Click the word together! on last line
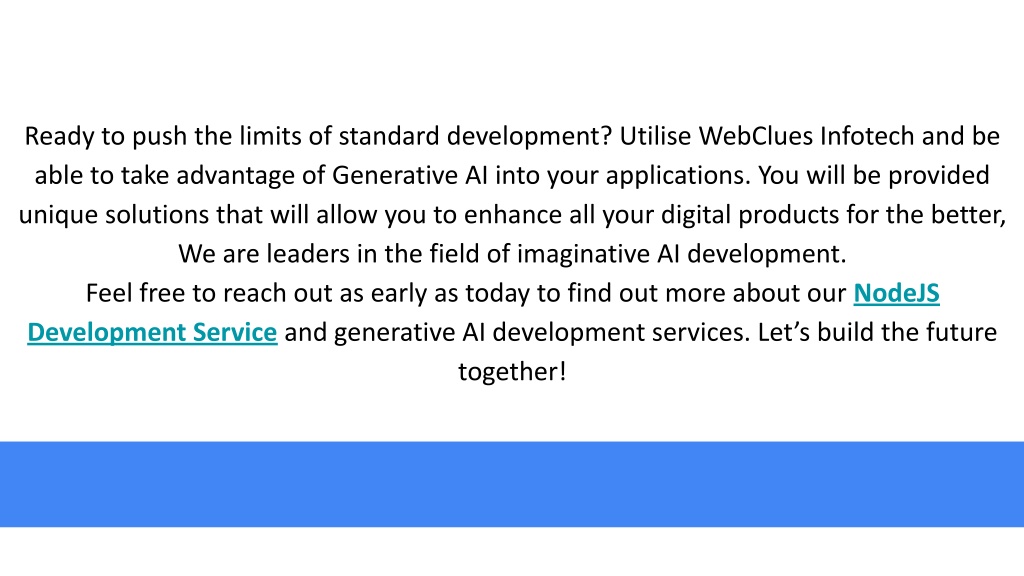1024x576 pixels. point(512,372)
